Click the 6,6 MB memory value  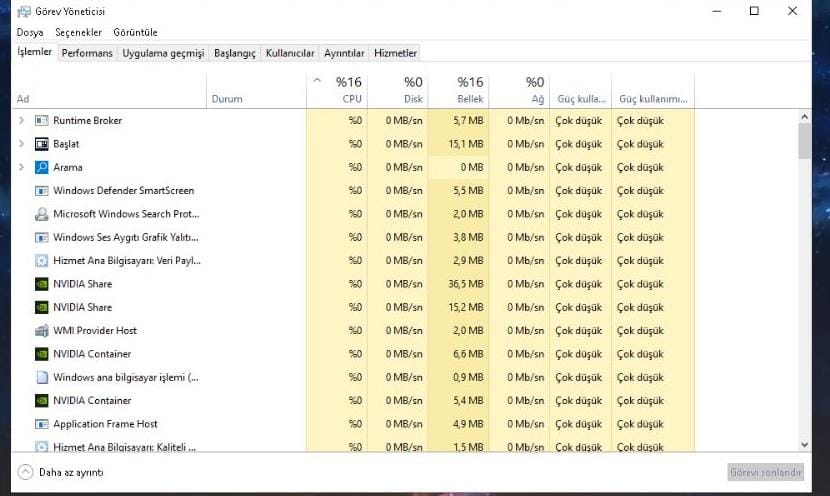(x=468, y=354)
